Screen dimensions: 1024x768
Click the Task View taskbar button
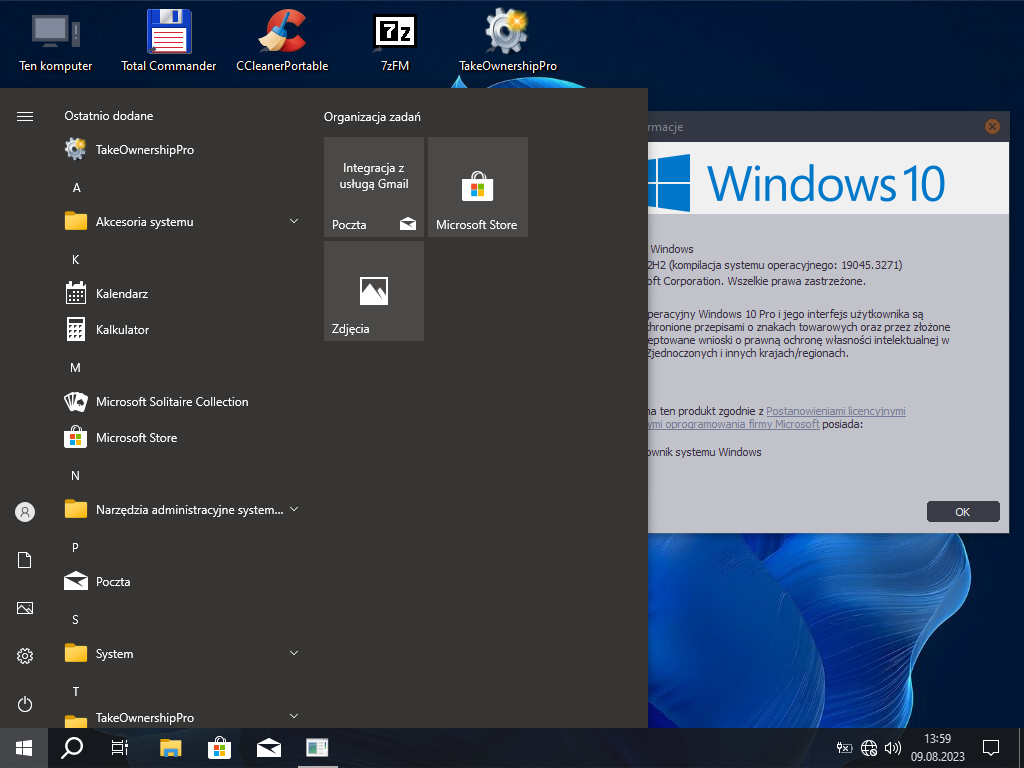[120, 747]
